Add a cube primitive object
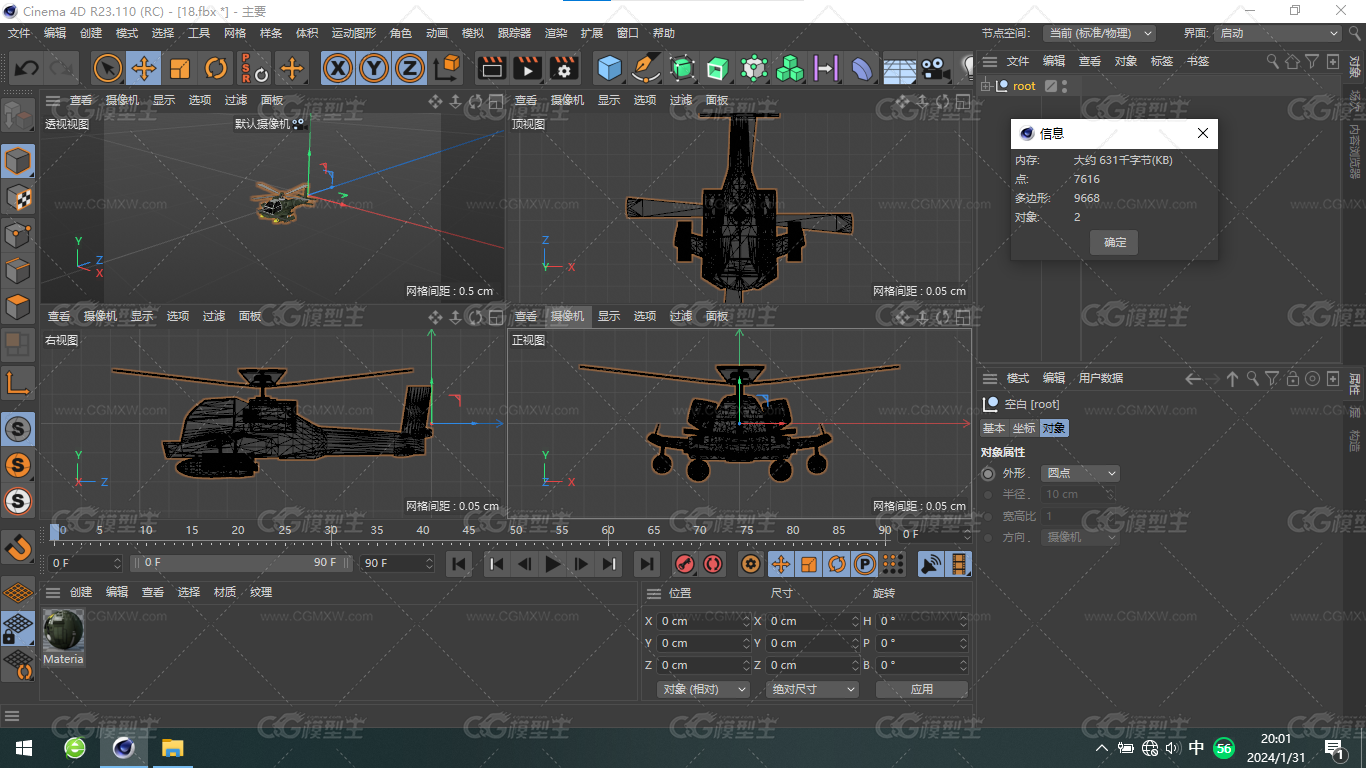The image size is (1366, 768). click(x=609, y=68)
